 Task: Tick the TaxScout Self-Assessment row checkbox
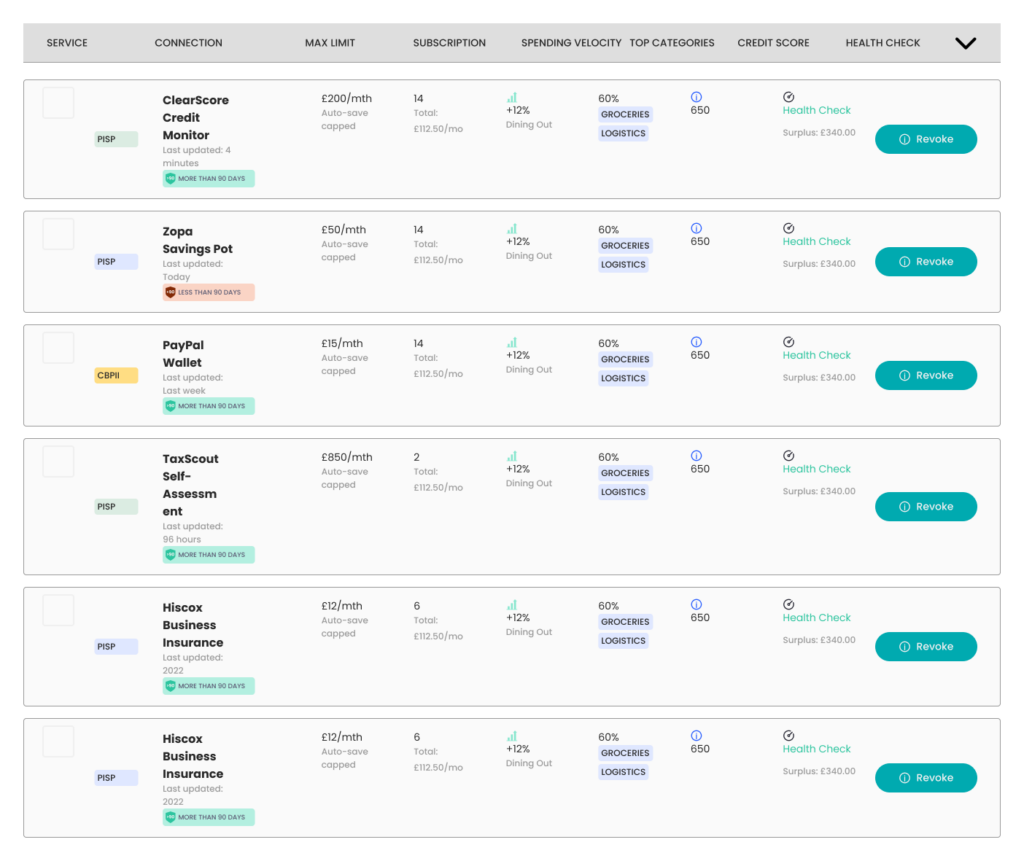point(58,461)
